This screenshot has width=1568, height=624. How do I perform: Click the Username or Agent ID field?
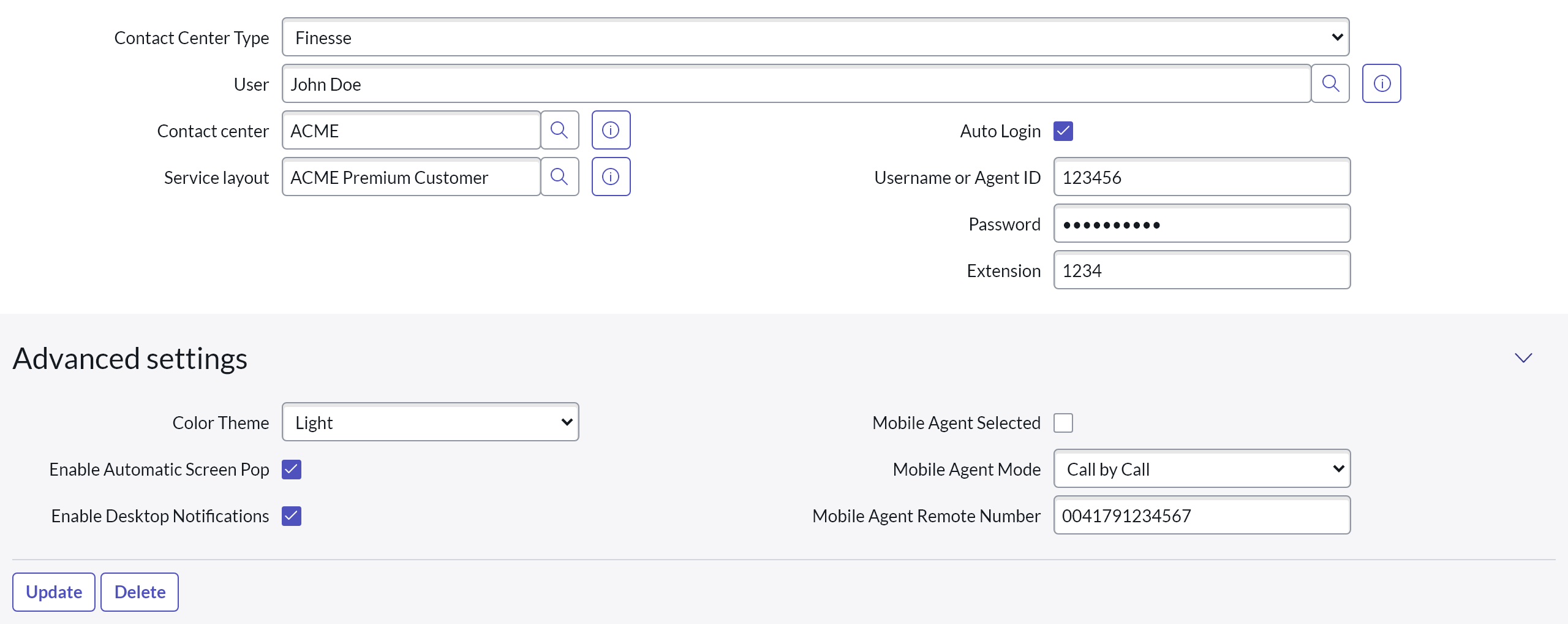tap(1201, 177)
